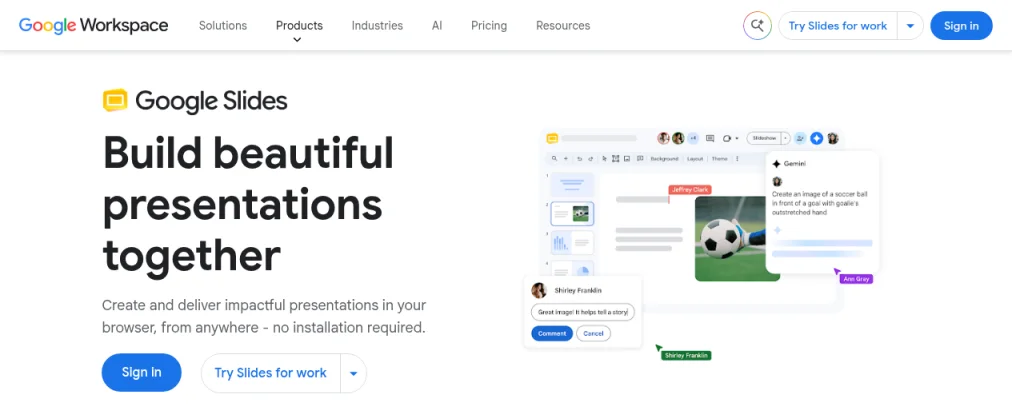Open the Solutions menu
The image size is (1012, 420).
tap(223, 26)
